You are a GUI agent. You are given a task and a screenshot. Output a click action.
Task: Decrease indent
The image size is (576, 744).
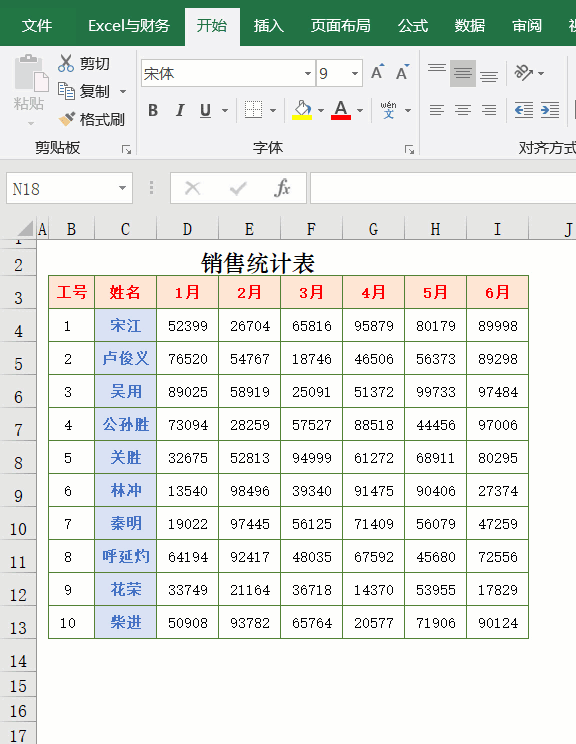[524, 110]
